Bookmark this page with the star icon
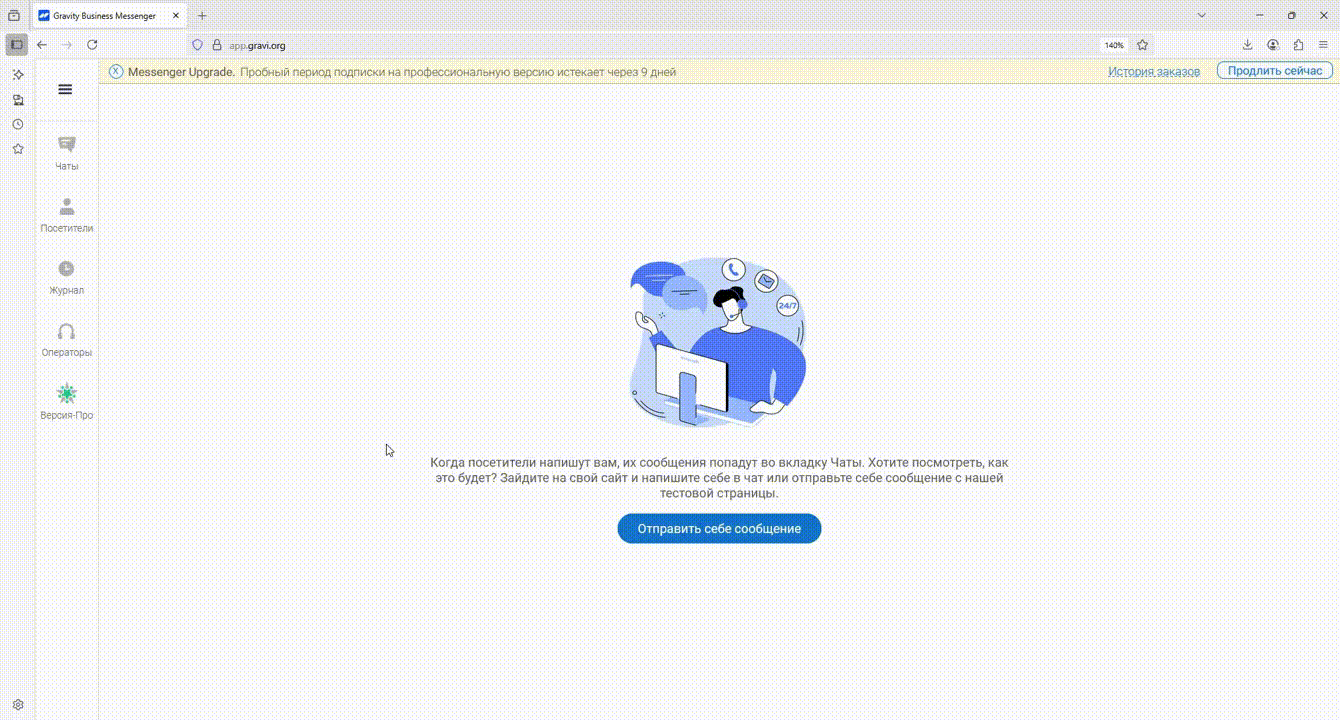The height and width of the screenshot is (720, 1340). point(1142,45)
